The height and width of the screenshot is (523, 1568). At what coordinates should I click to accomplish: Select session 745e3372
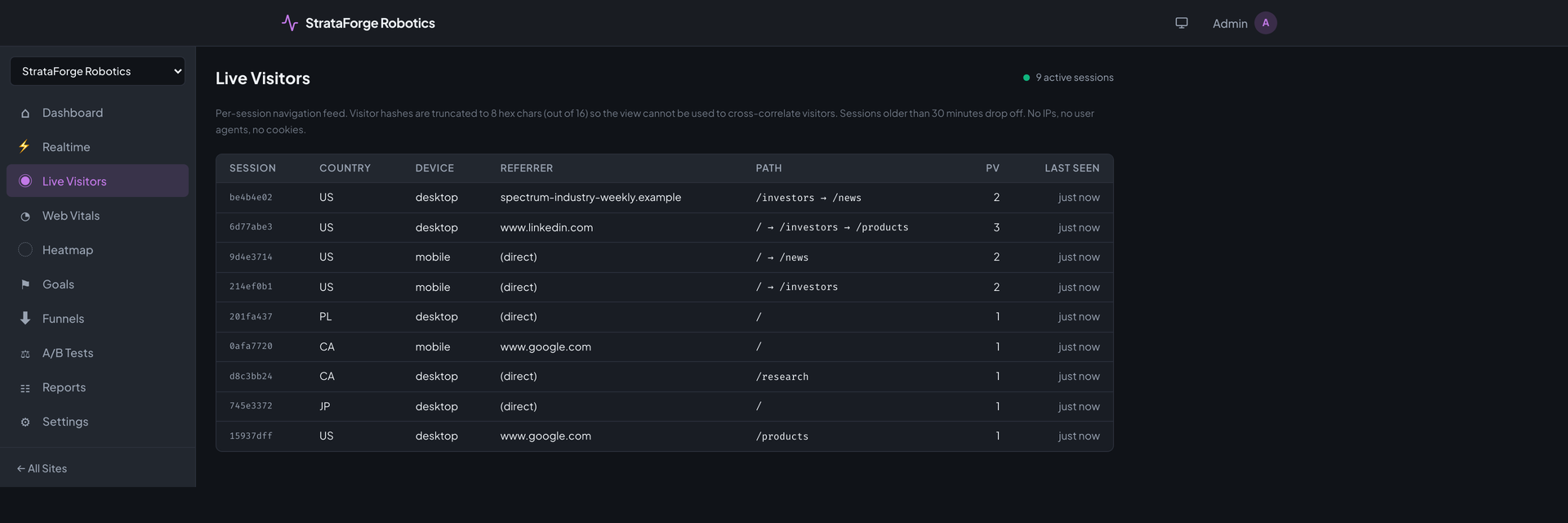pos(251,406)
